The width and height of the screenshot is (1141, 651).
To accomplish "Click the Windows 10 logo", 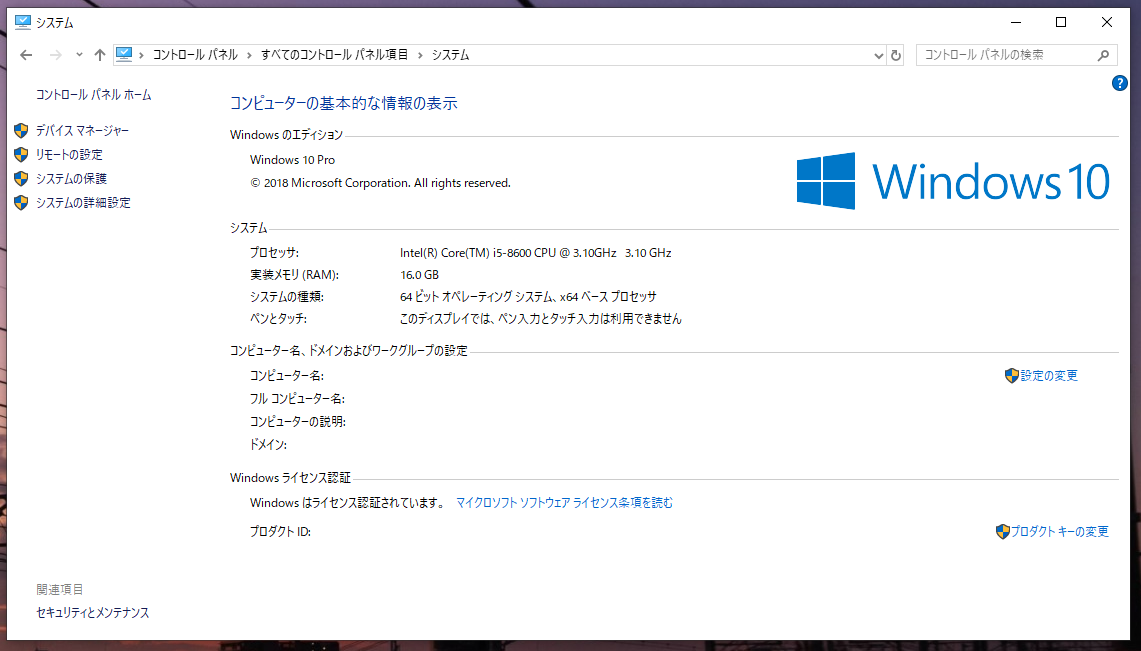I will pyautogui.click(x=953, y=181).
